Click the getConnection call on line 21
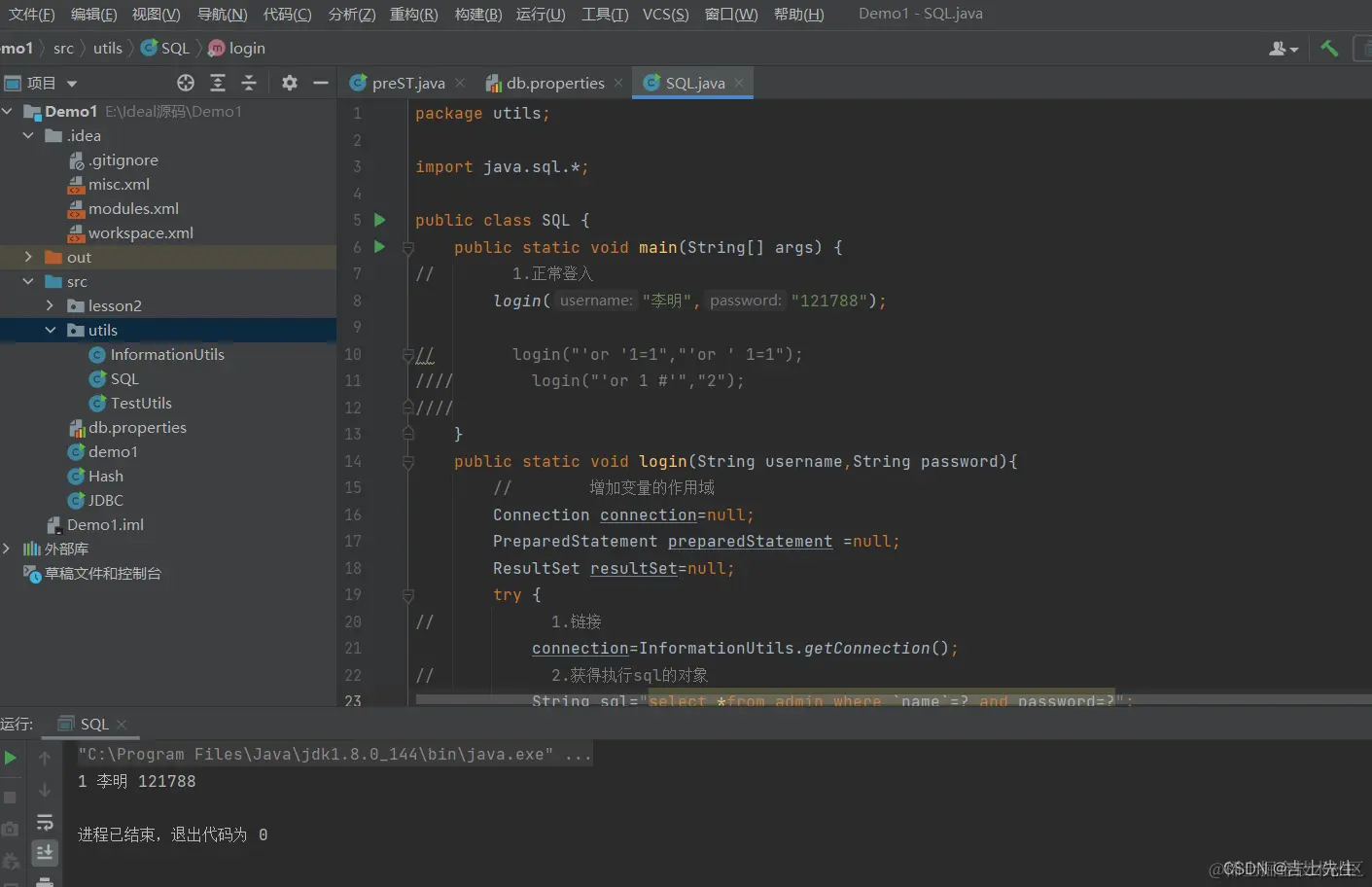Viewport: 1372px width, 887px height. pyautogui.click(x=866, y=648)
